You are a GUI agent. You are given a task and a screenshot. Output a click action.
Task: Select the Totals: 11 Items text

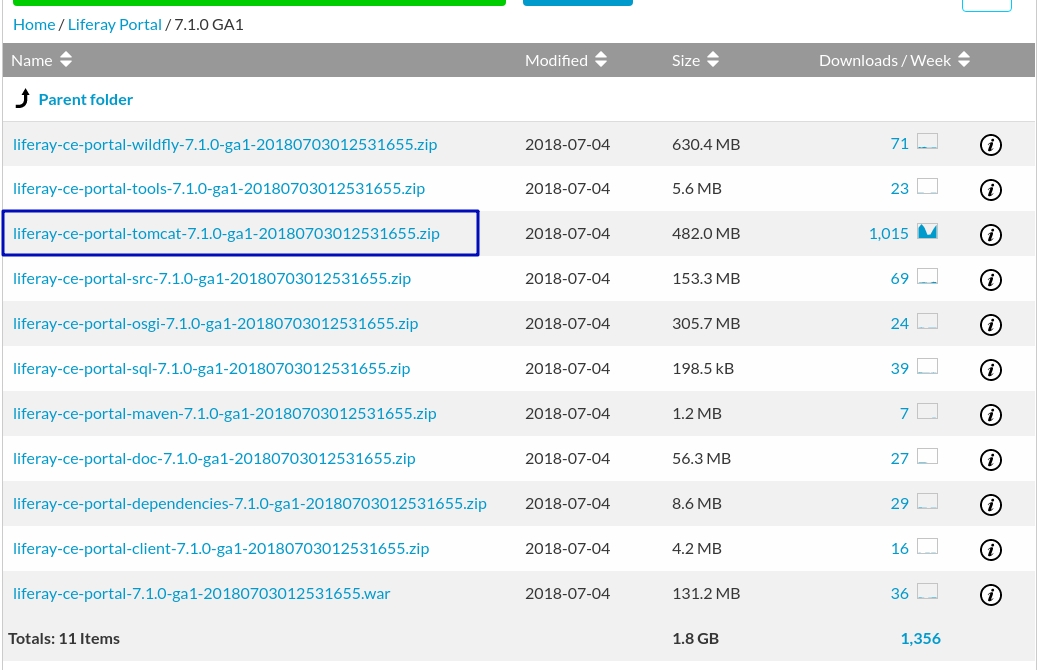[x=64, y=639]
